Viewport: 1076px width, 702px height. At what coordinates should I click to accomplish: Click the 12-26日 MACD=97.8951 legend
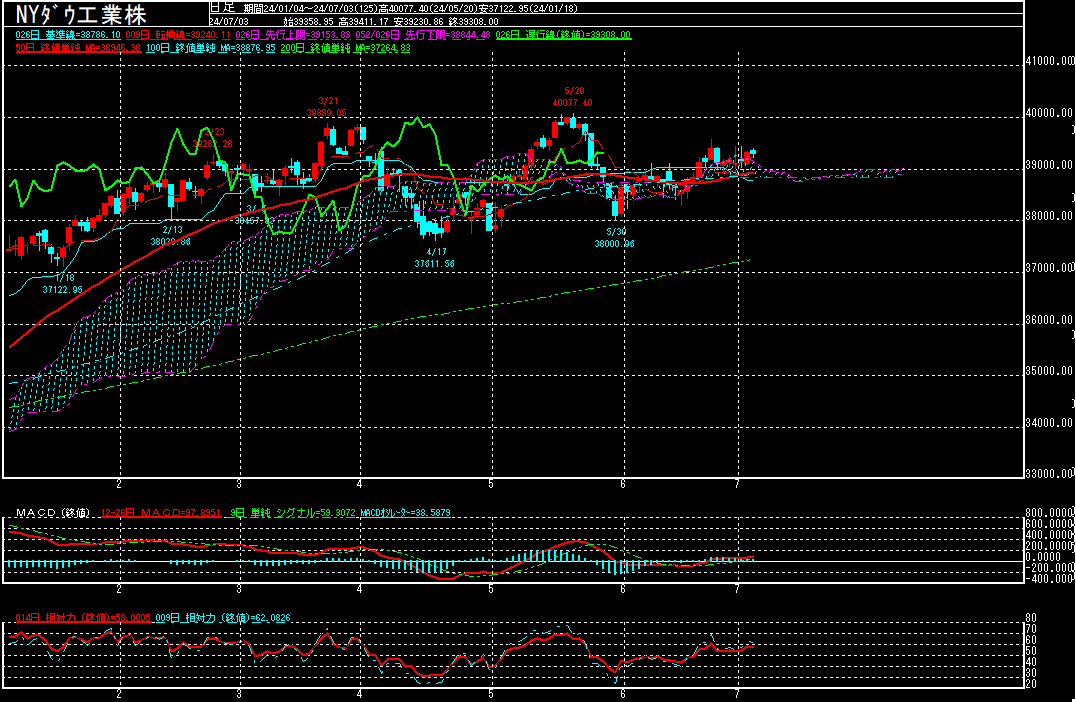point(161,513)
